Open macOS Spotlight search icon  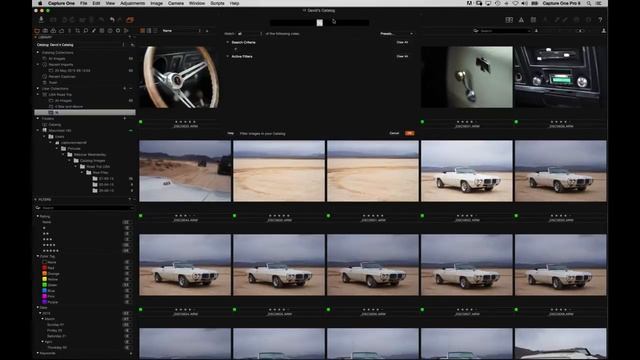point(589,3)
